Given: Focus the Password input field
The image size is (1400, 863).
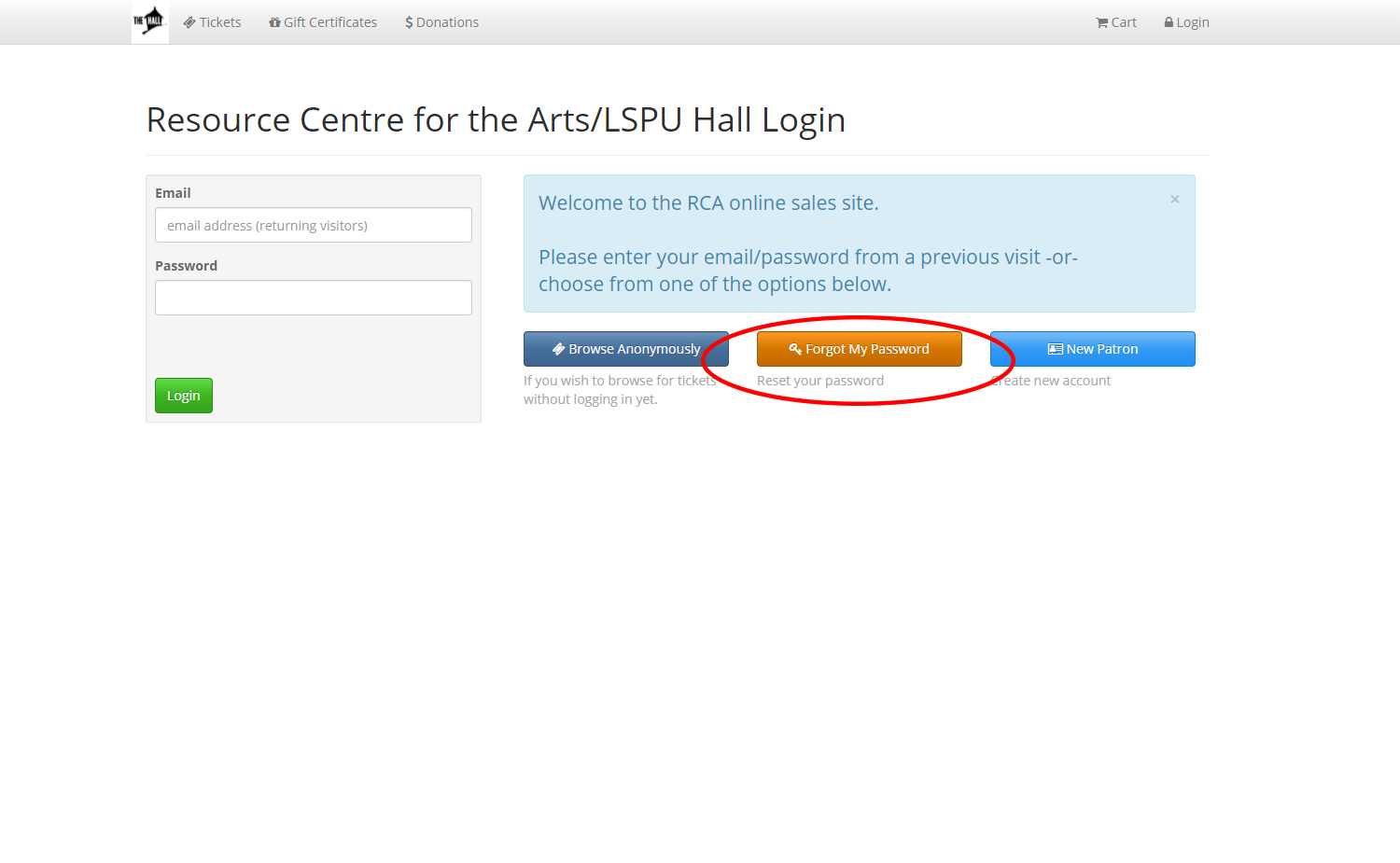Looking at the screenshot, I should pyautogui.click(x=314, y=298).
